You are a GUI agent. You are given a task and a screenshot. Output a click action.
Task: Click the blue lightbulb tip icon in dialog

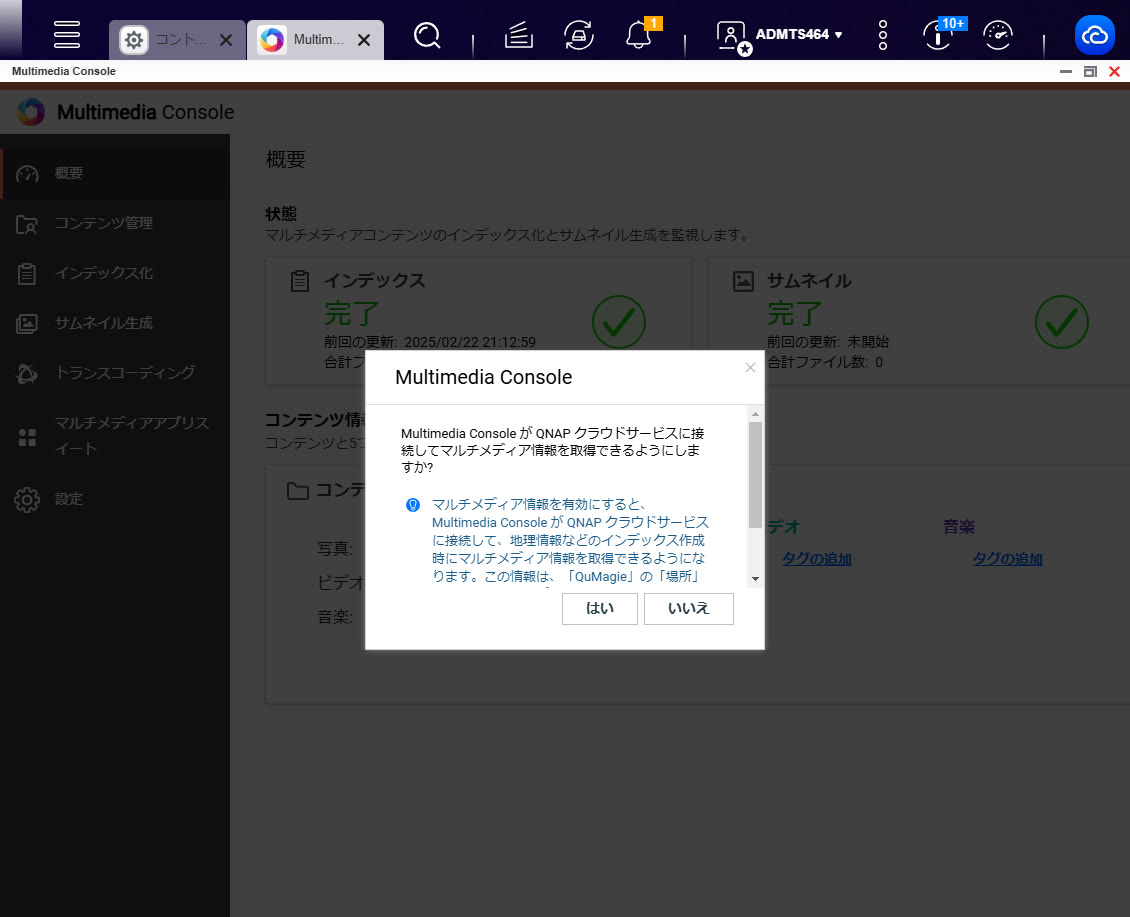(x=413, y=505)
